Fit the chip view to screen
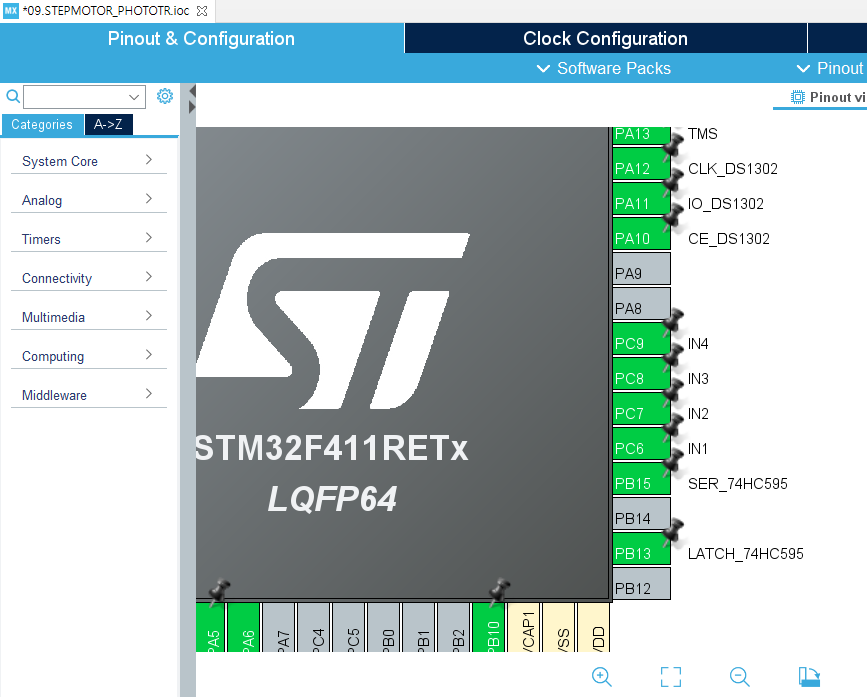The image size is (867, 697). click(x=671, y=677)
